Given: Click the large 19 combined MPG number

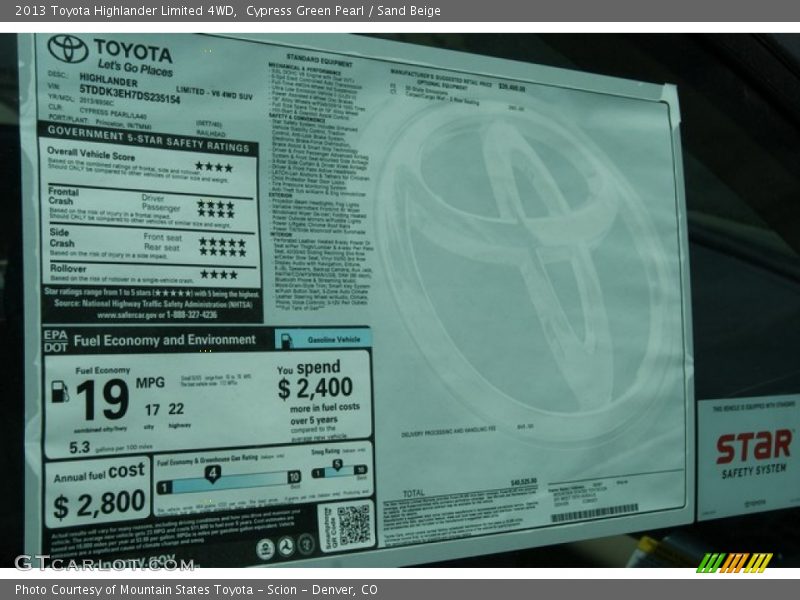Looking at the screenshot, I should coord(102,400).
